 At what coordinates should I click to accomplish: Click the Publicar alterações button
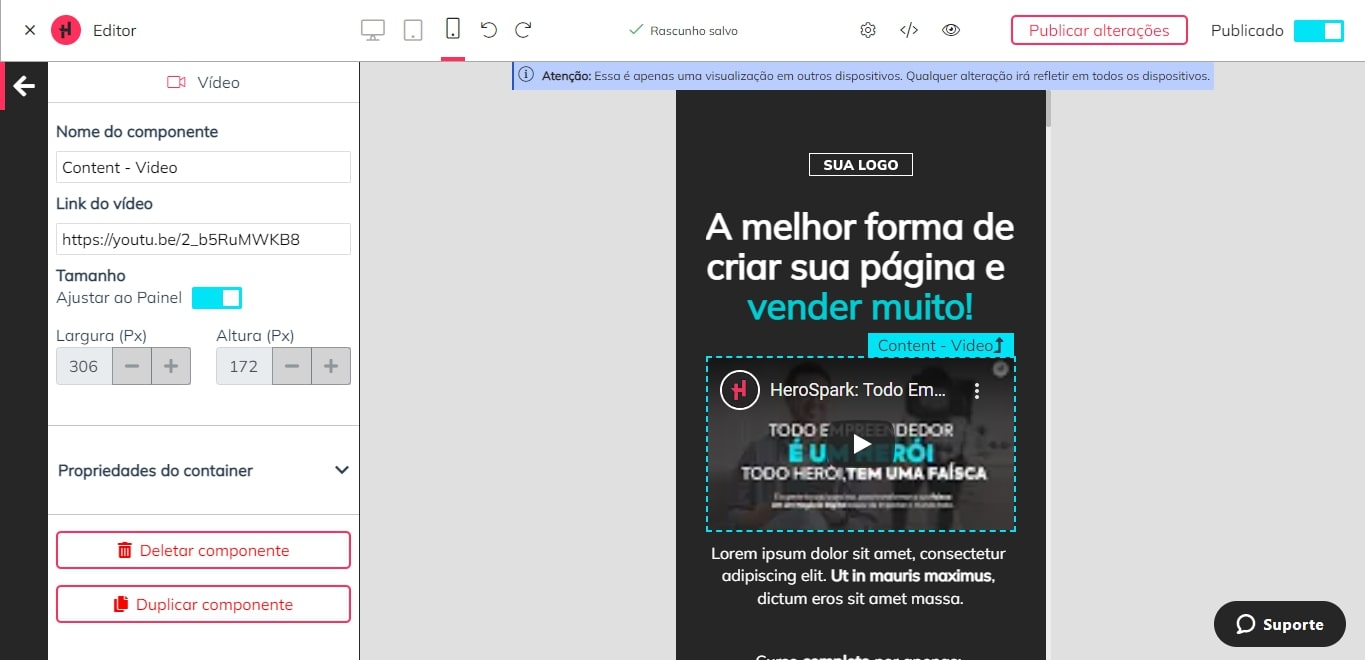[x=1099, y=30]
